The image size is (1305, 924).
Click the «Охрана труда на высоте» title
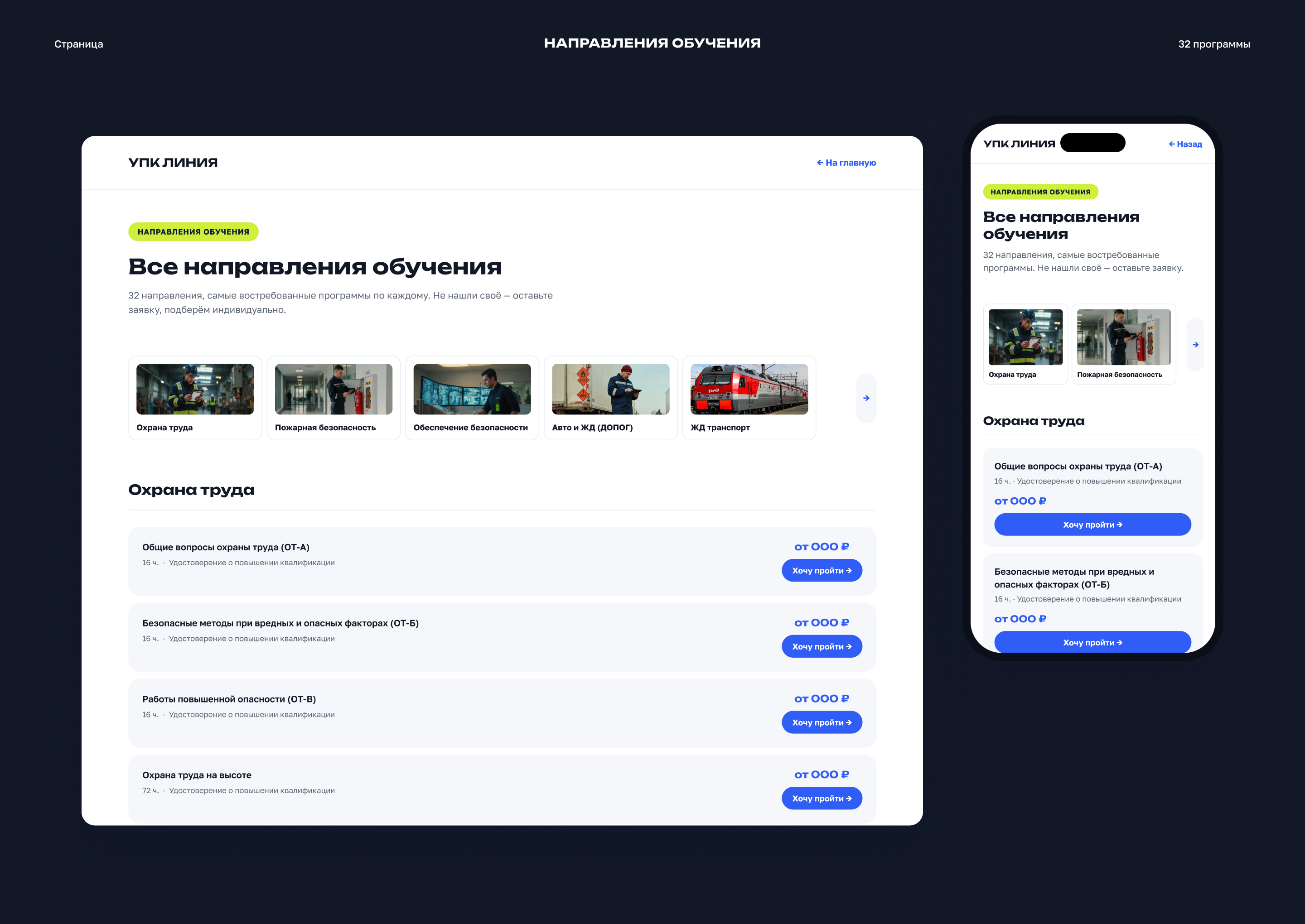click(x=197, y=775)
